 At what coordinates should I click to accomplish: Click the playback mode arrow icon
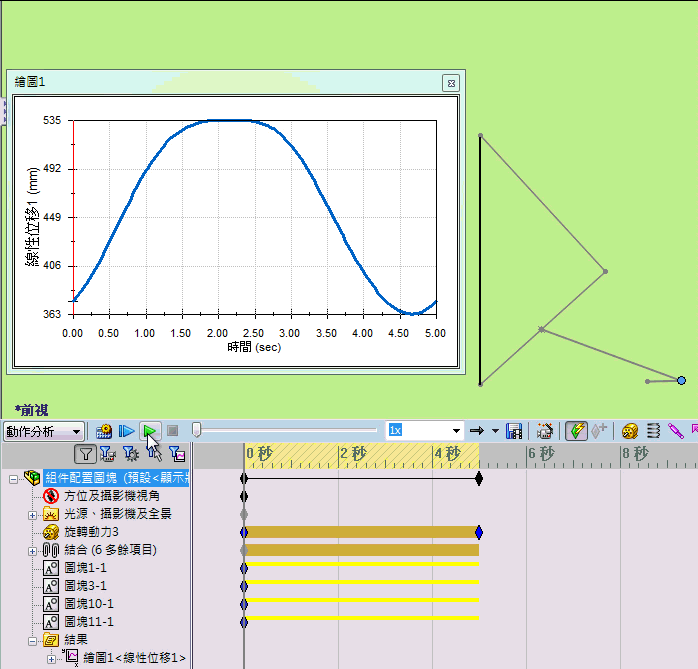click(x=477, y=431)
